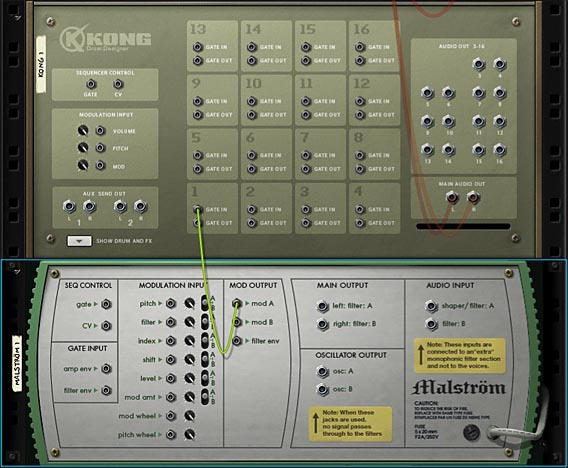This screenshot has height=468, width=568.
Task: Click pad 16 Gate Out jack
Action: 360,60
